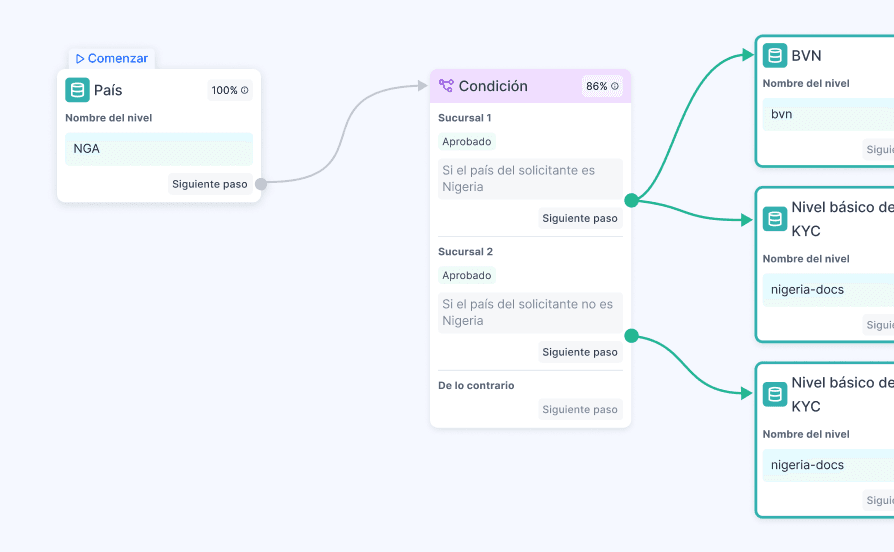Click the BVN node database icon

click(x=774, y=56)
